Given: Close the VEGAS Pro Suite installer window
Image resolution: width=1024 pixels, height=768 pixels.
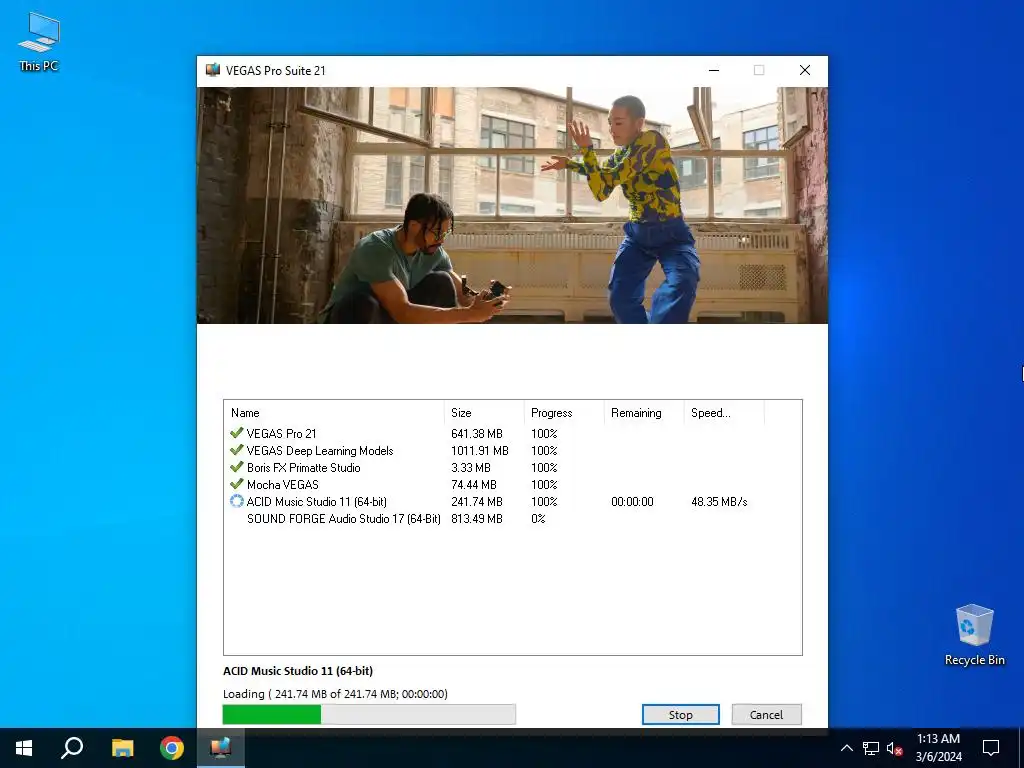Looking at the screenshot, I should tap(805, 70).
